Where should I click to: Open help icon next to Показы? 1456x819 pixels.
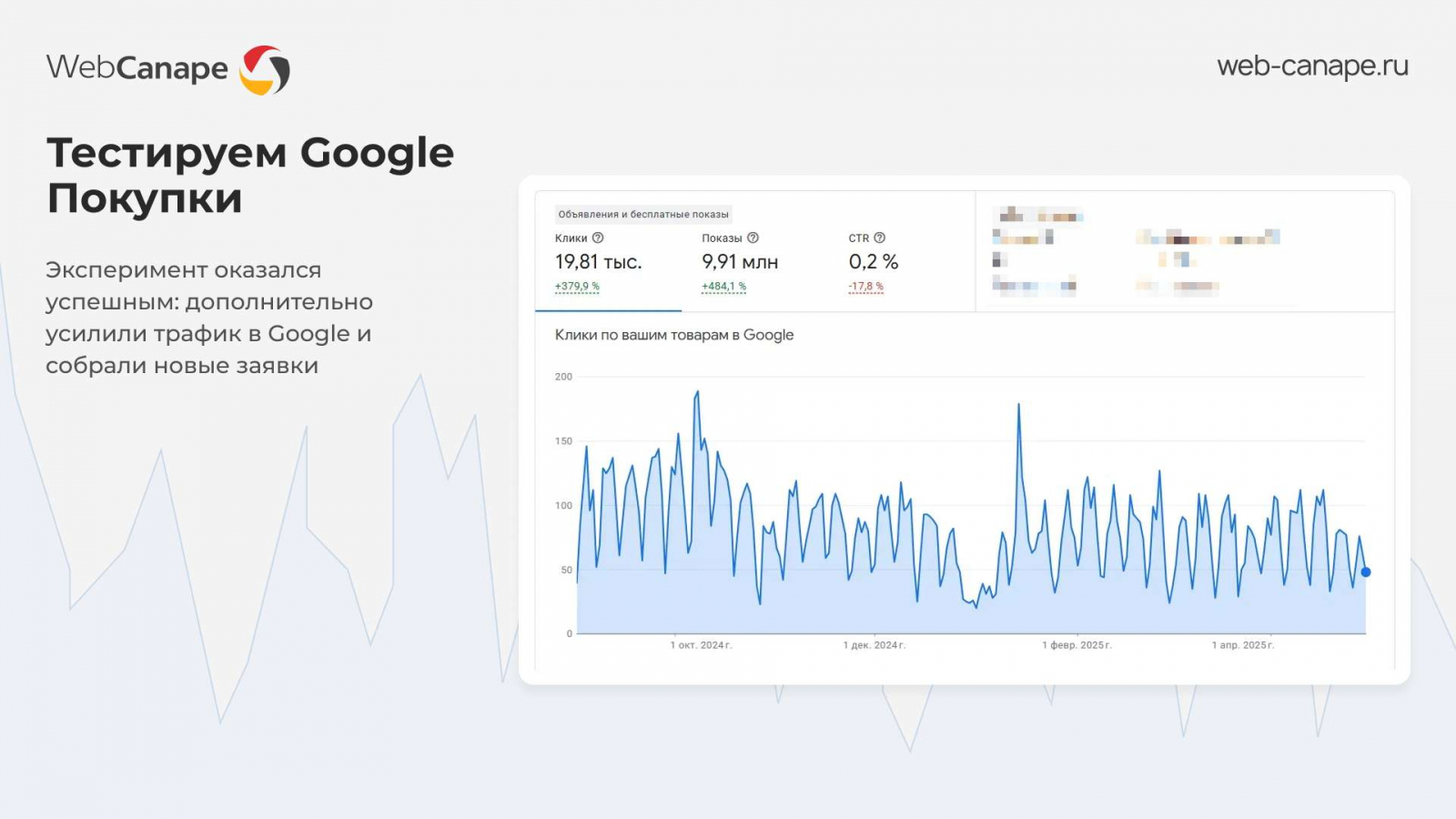pyautogui.click(x=753, y=238)
